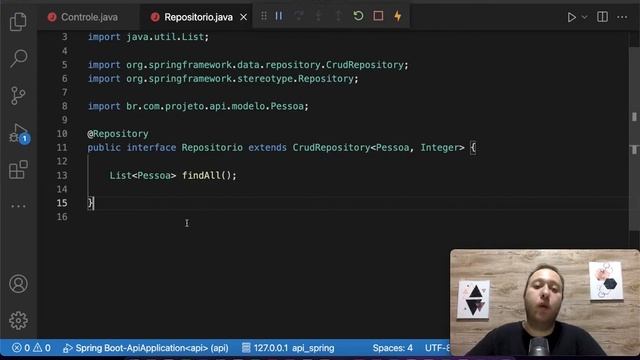The height and width of the screenshot is (360, 640).
Task: Change indentation via Spaces: 4
Action: 393,348
